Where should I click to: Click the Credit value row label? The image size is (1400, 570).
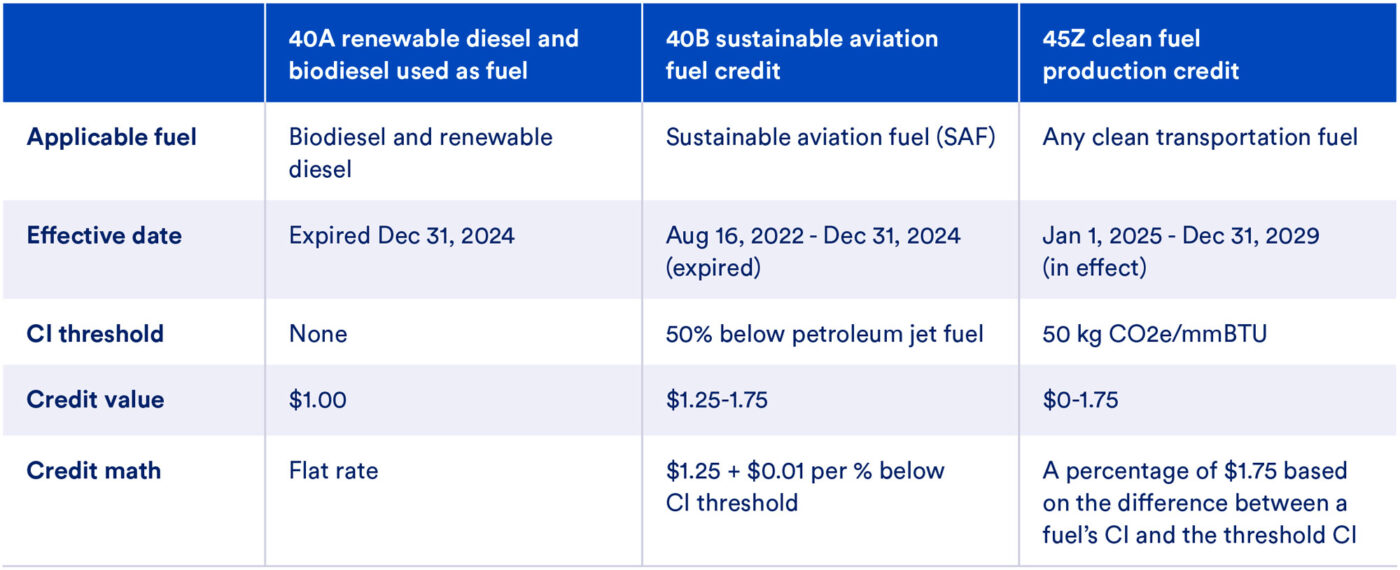coord(96,399)
